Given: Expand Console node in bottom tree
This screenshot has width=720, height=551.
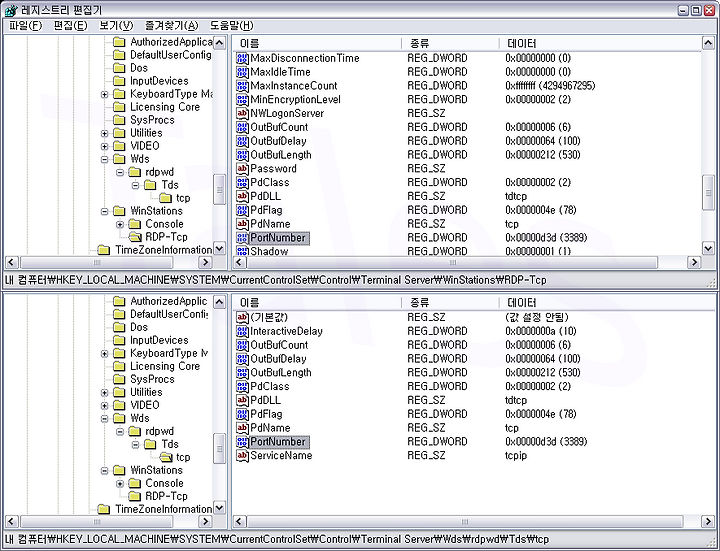Looking at the screenshot, I should pos(120,484).
